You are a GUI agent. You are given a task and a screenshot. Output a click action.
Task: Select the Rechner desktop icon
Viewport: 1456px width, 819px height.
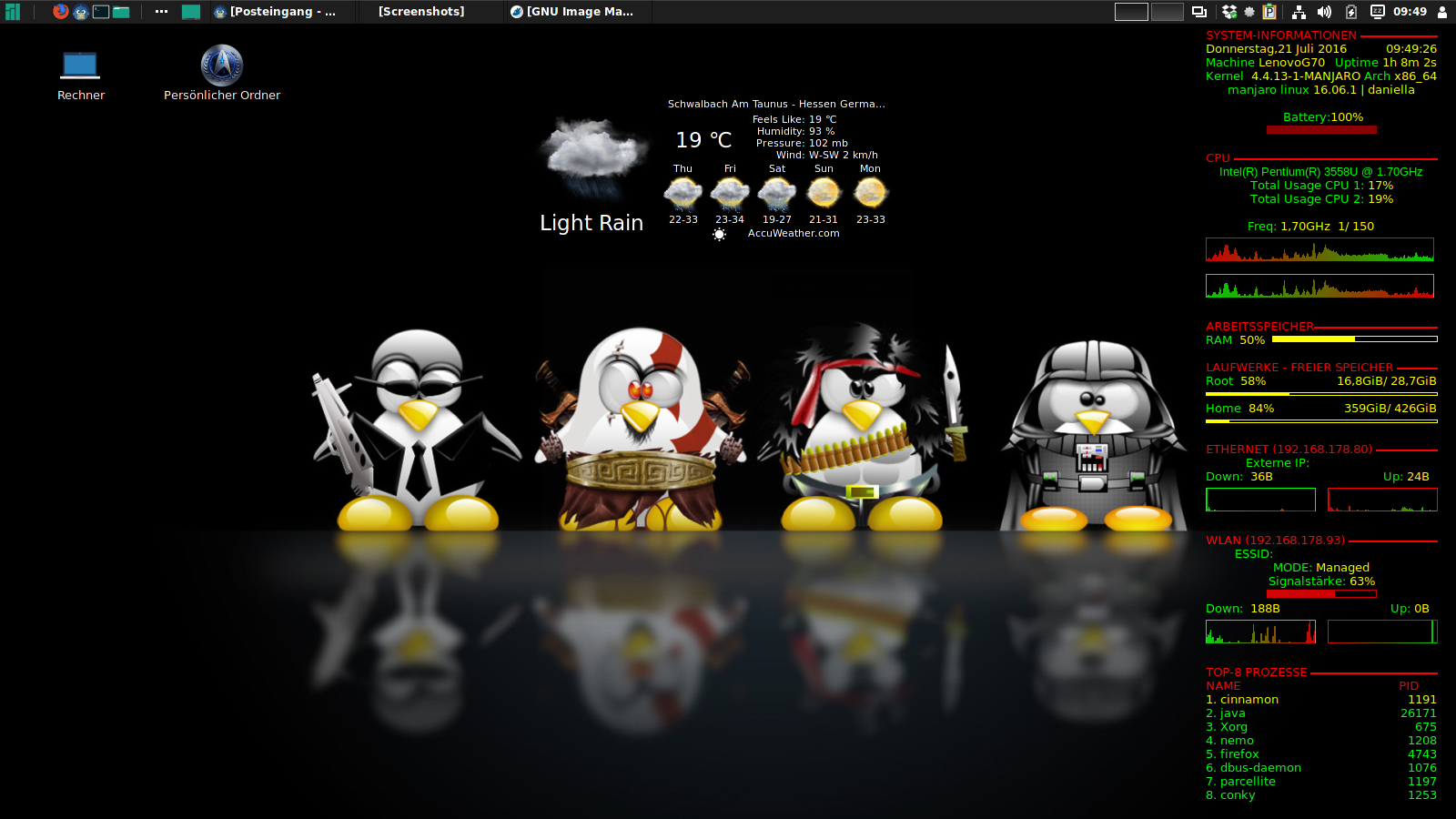[81, 75]
